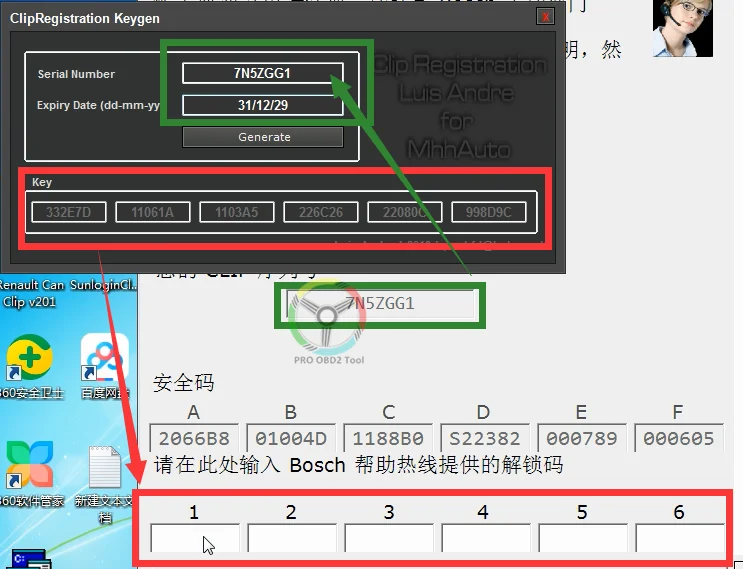This screenshot has height=569, width=743.
Task: Click the 安全码 heading text
Action: tap(183, 383)
